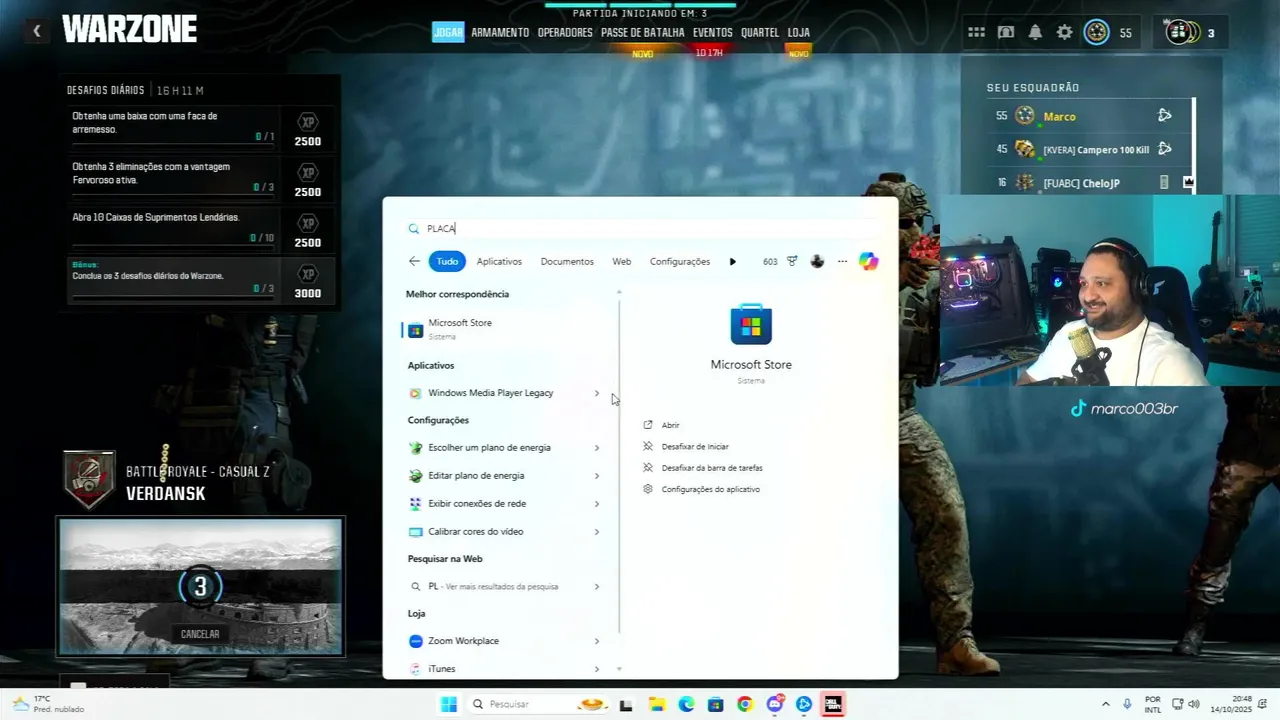
Task: Open the party icon showing 3 members
Action: (x=1182, y=33)
